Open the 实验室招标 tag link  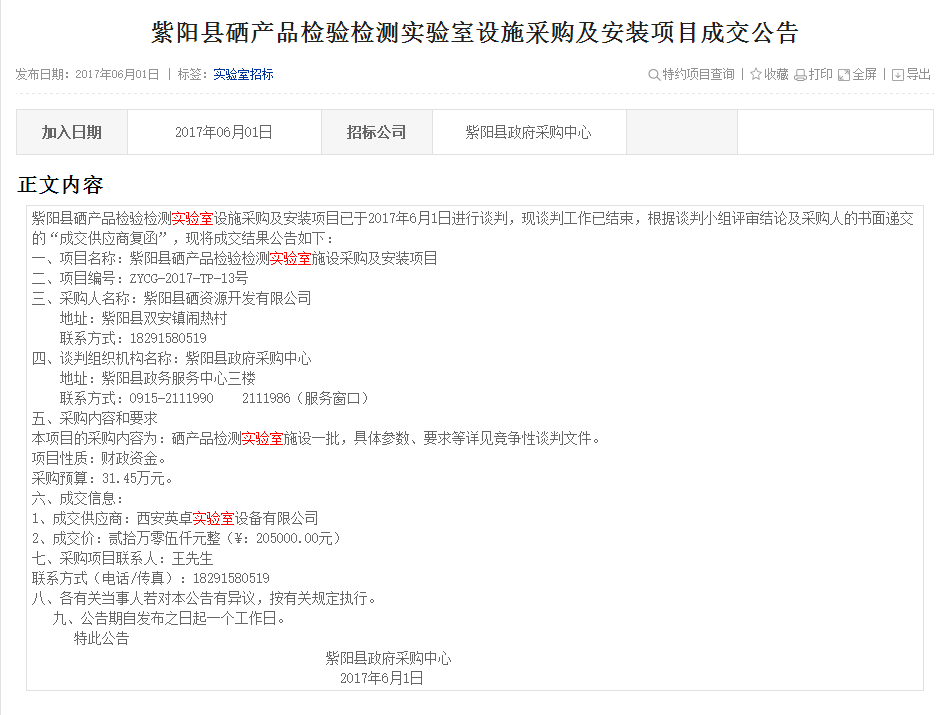pyautogui.click(x=243, y=74)
